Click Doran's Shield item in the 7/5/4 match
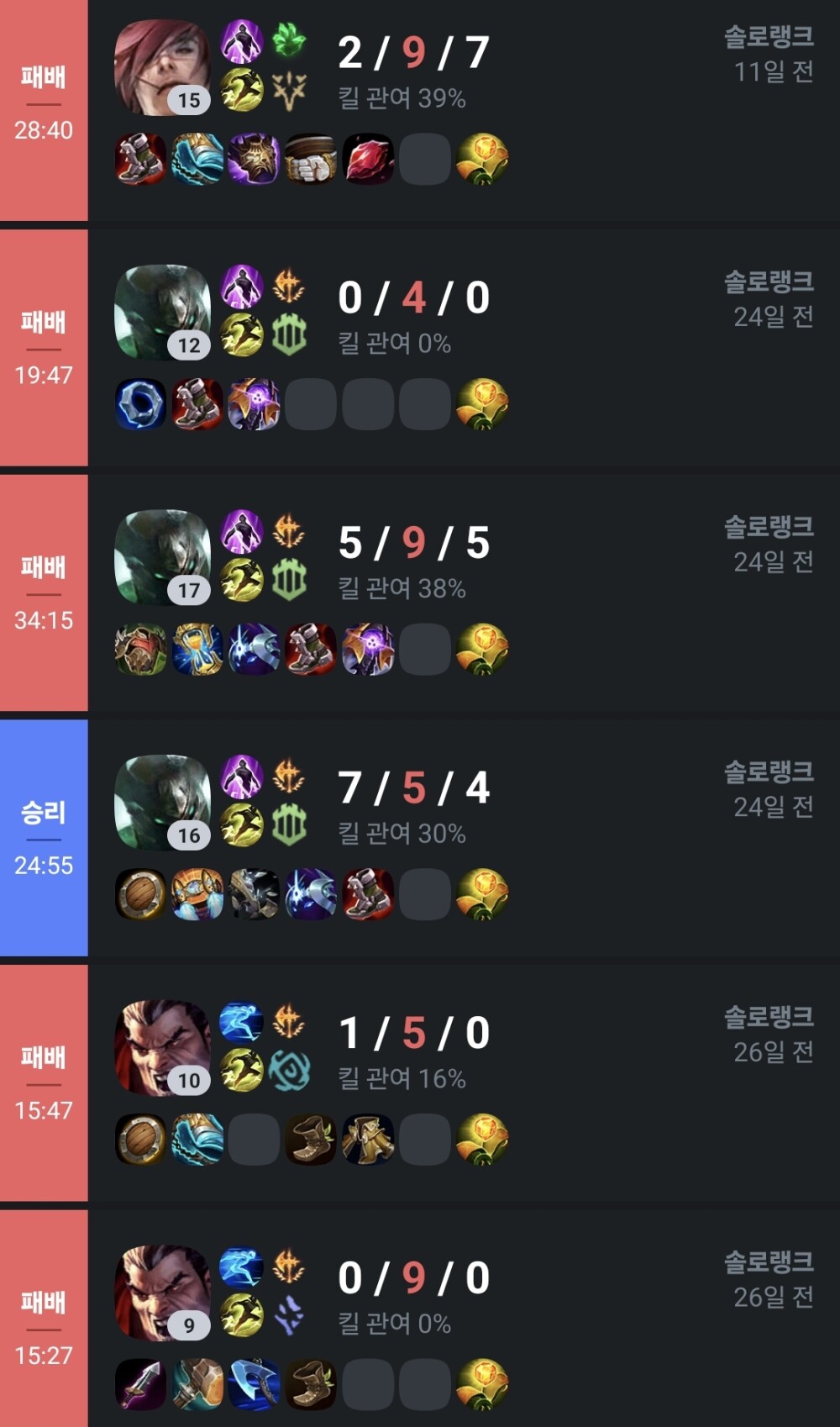 click(140, 894)
